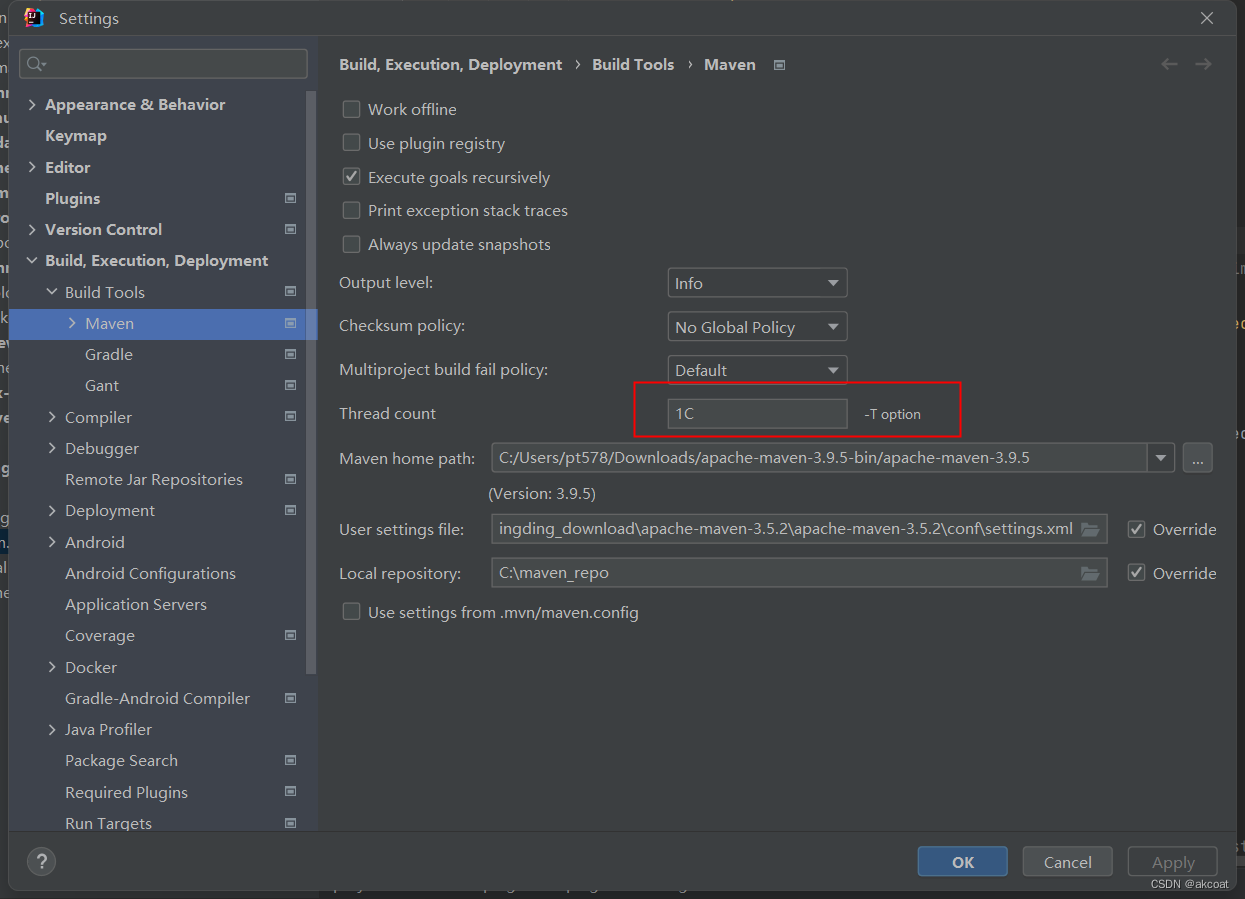This screenshot has height=899, width=1245.
Task: Confirm settings with the OK button
Action: pyautogui.click(x=962, y=862)
